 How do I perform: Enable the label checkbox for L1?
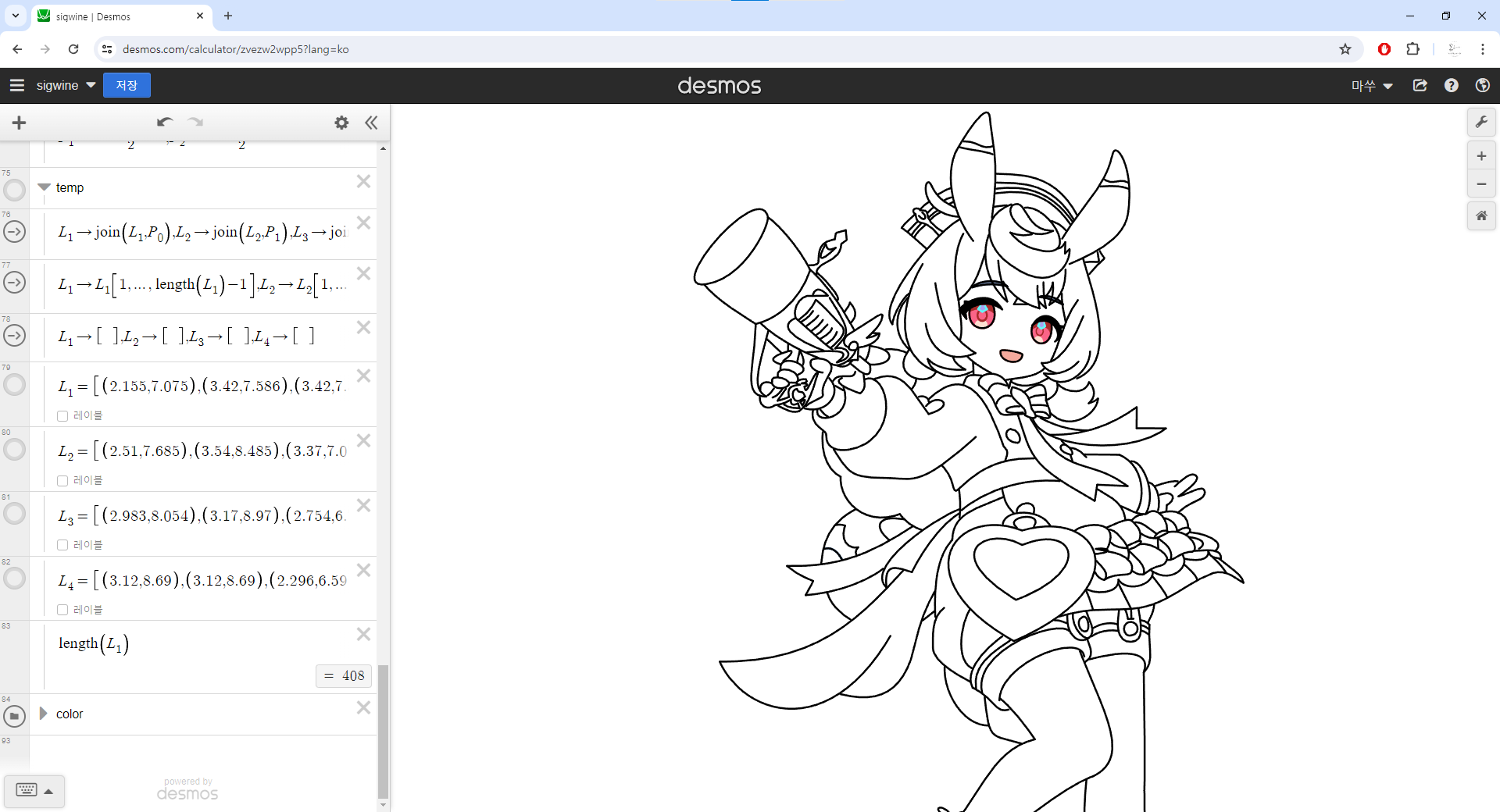(62, 416)
